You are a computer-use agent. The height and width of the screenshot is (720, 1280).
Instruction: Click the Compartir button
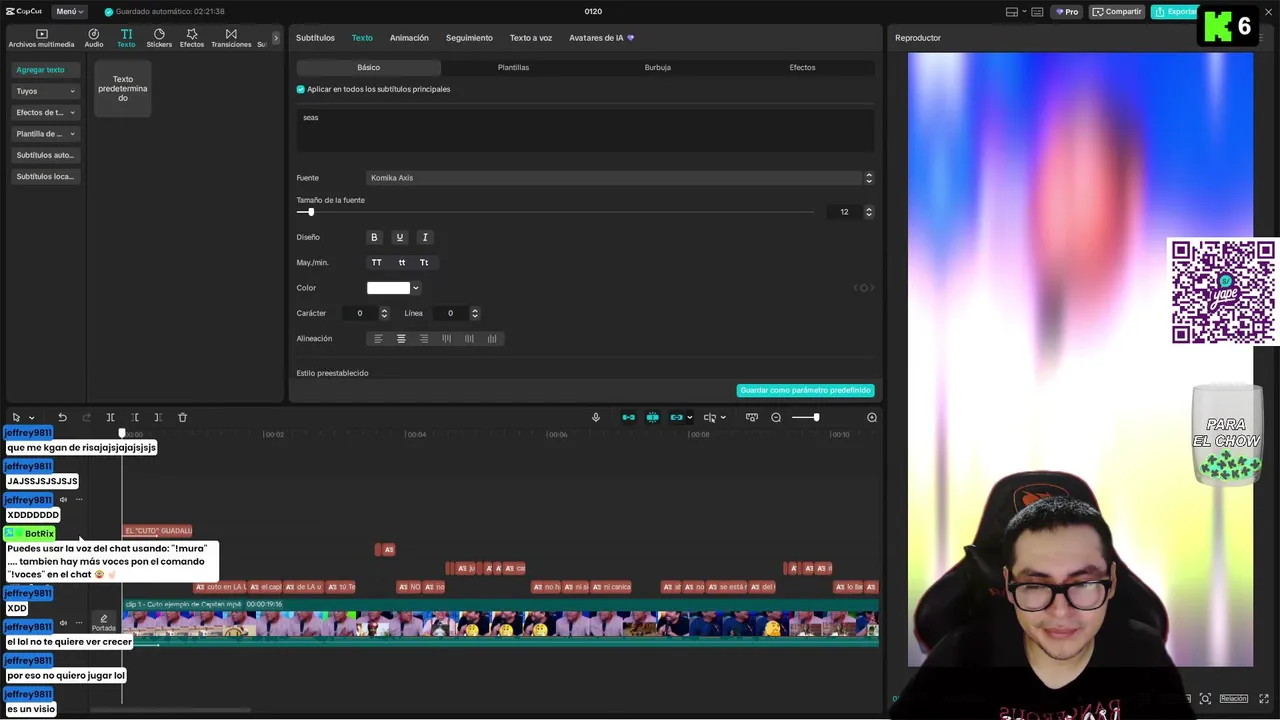[x=1117, y=12]
